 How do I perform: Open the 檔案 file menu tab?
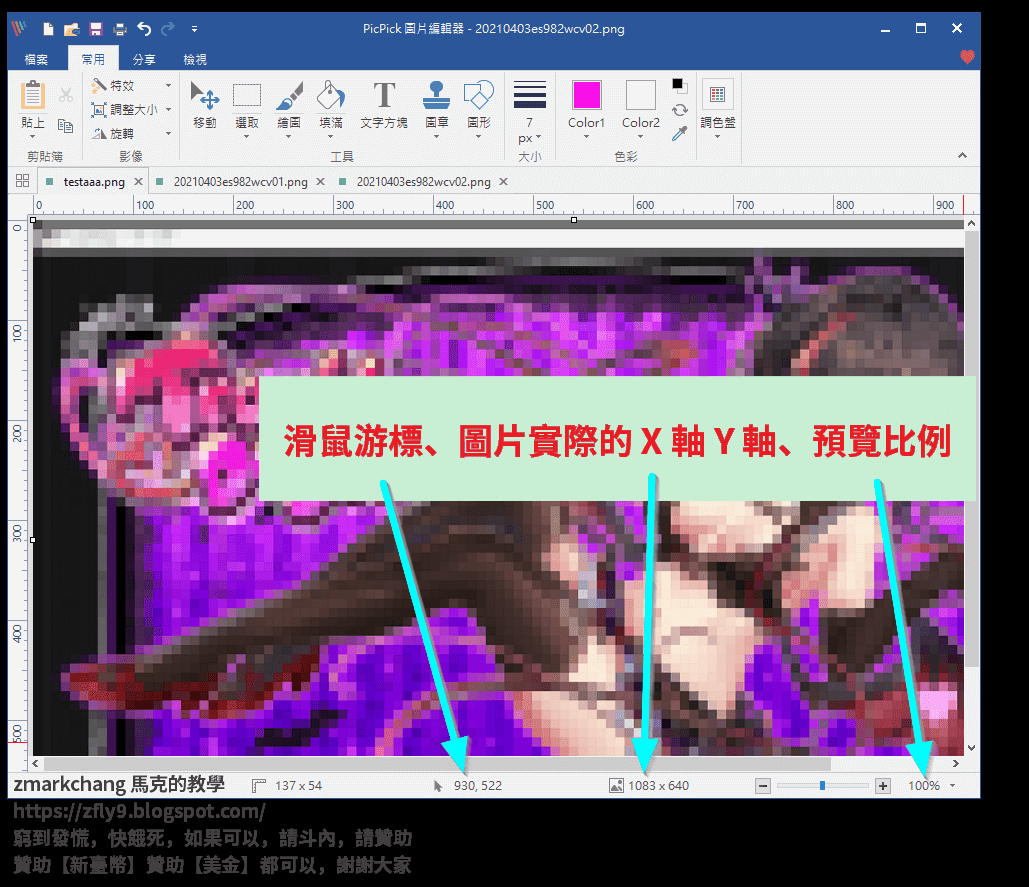coord(36,59)
